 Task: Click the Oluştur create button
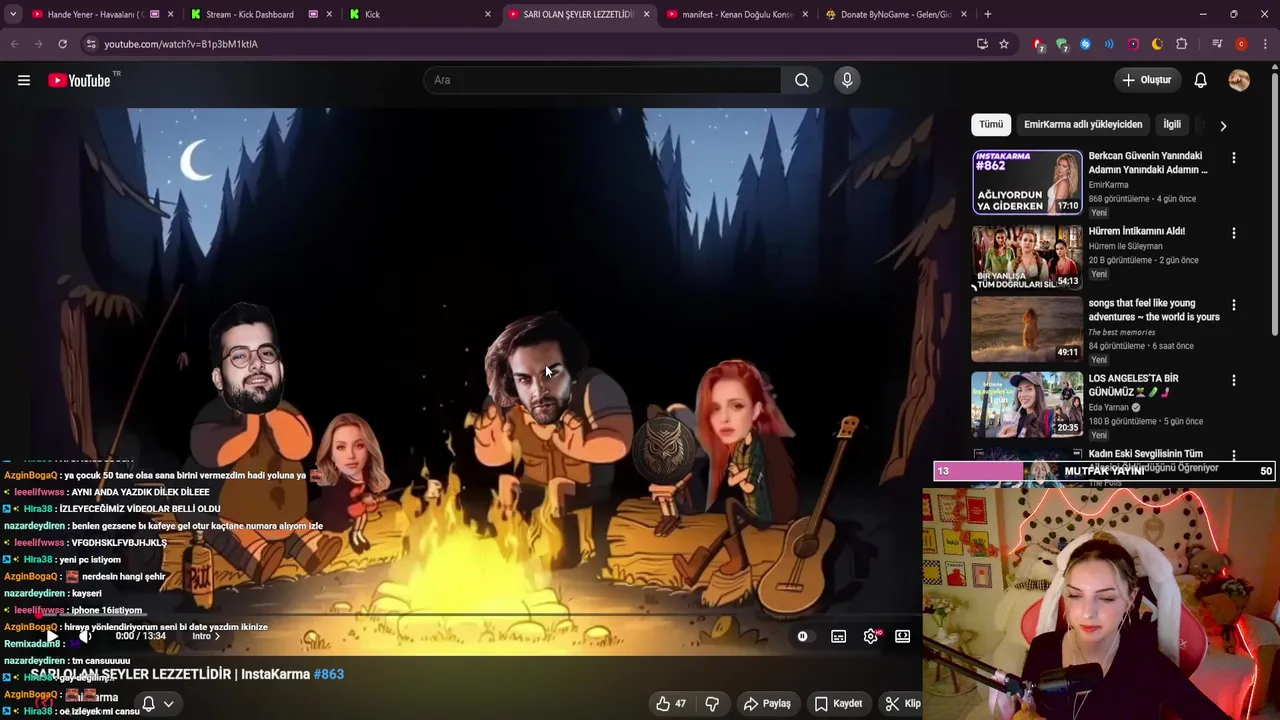(x=1147, y=80)
